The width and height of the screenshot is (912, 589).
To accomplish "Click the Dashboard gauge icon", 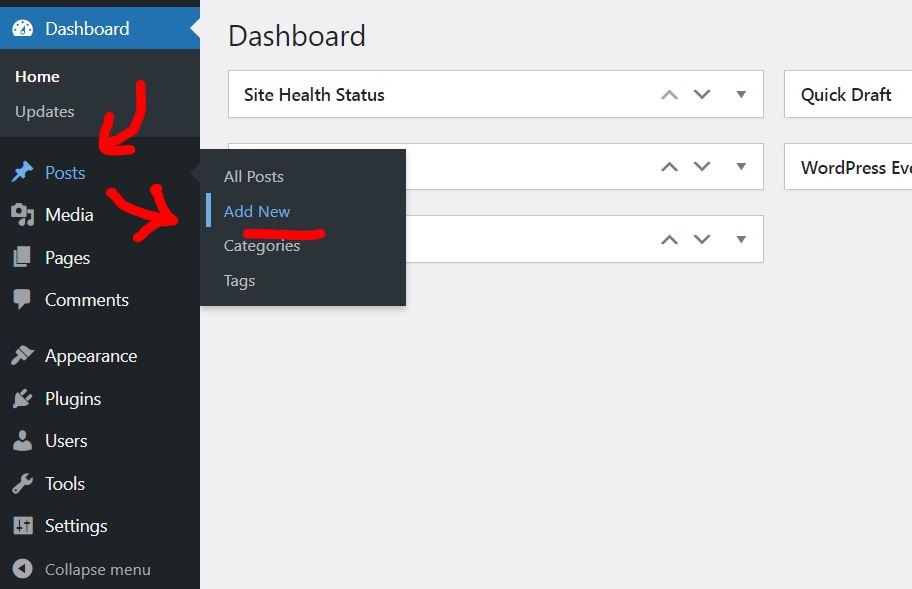I will (x=24, y=28).
